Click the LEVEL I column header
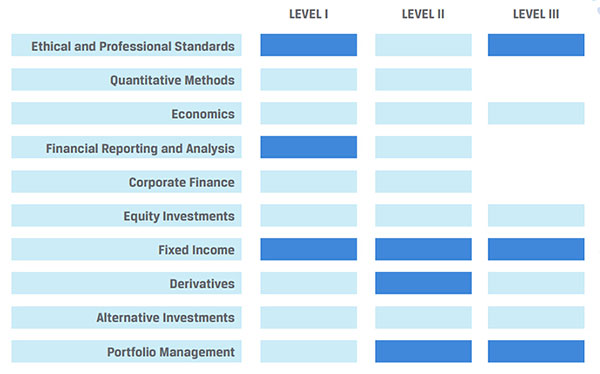Image resolution: width=600 pixels, height=374 pixels. pyautogui.click(x=308, y=14)
